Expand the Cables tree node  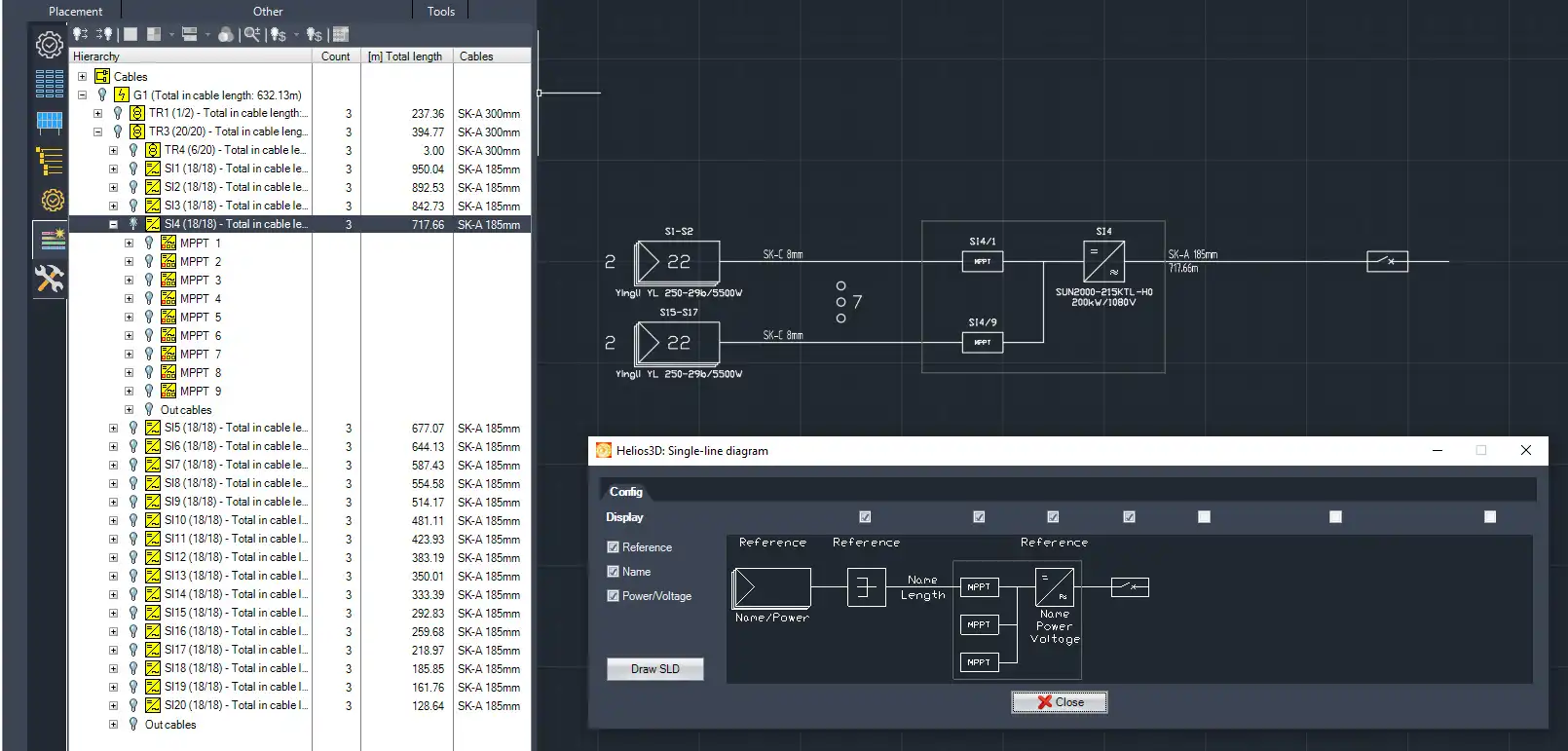click(x=83, y=76)
